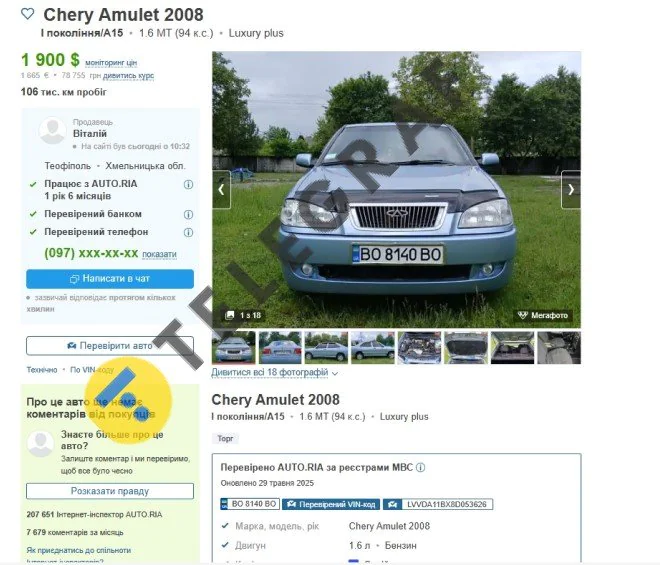Click info icon next to реєстрами МВС
The width and height of the screenshot is (660, 565).
pos(420,467)
